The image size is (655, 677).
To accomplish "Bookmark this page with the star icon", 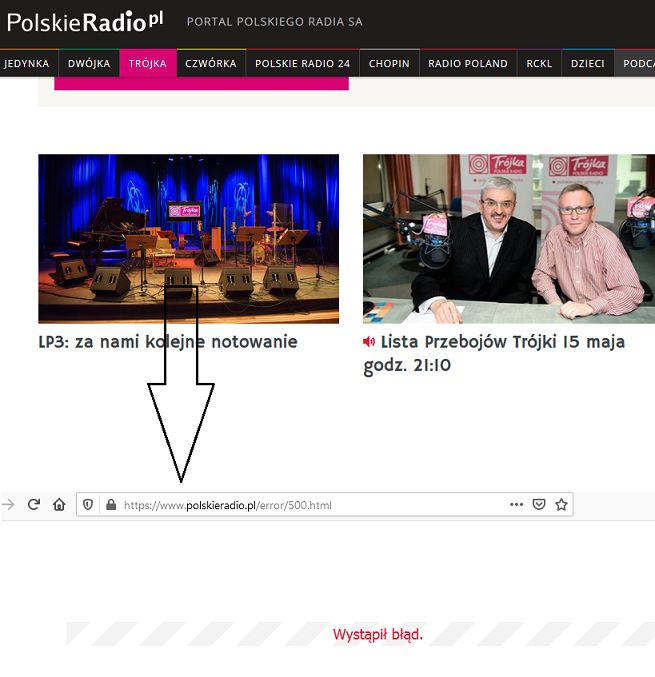I will pyautogui.click(x=561, y=504).
